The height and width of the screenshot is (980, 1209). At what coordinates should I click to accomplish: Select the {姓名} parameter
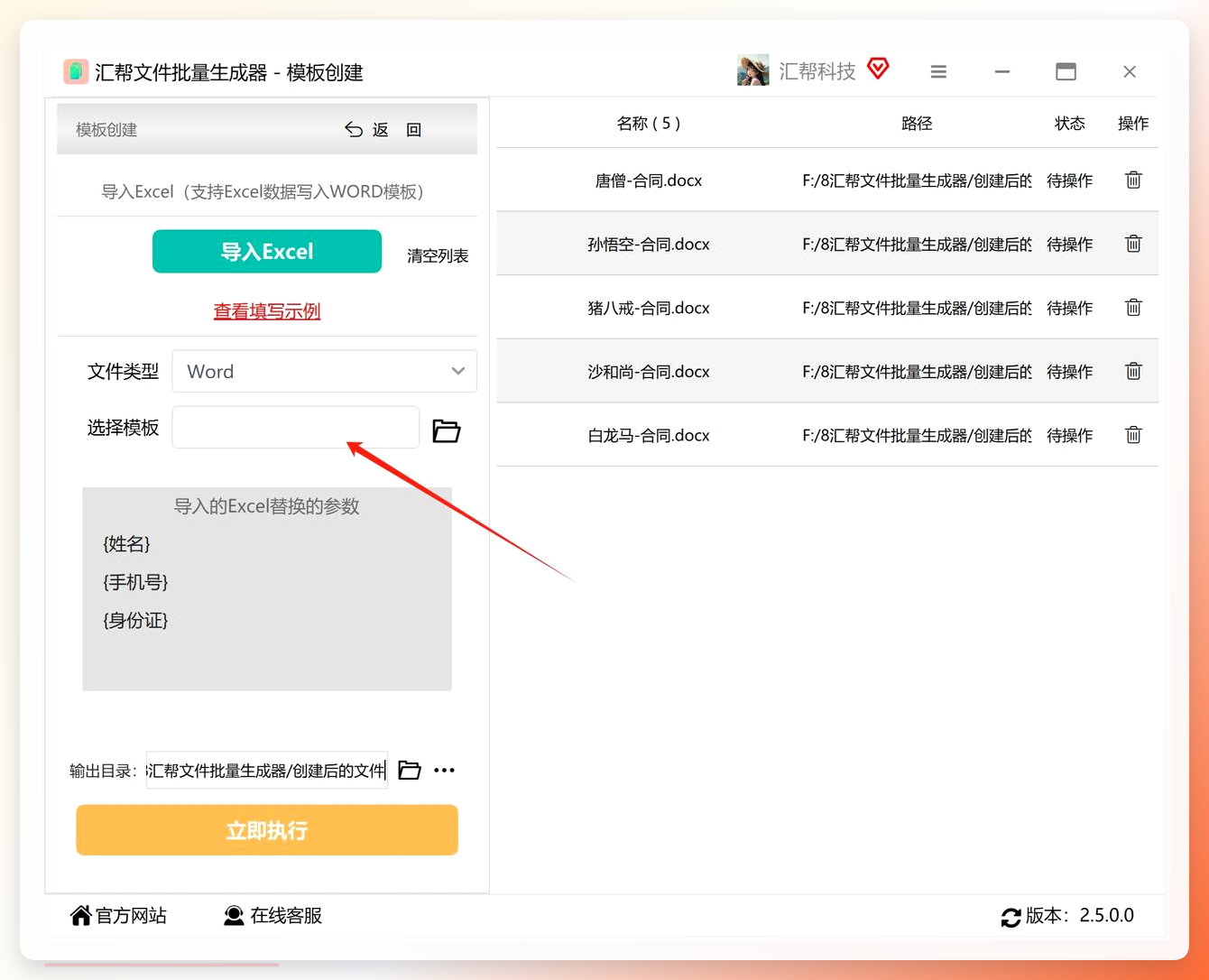click(x=126, y=544)
